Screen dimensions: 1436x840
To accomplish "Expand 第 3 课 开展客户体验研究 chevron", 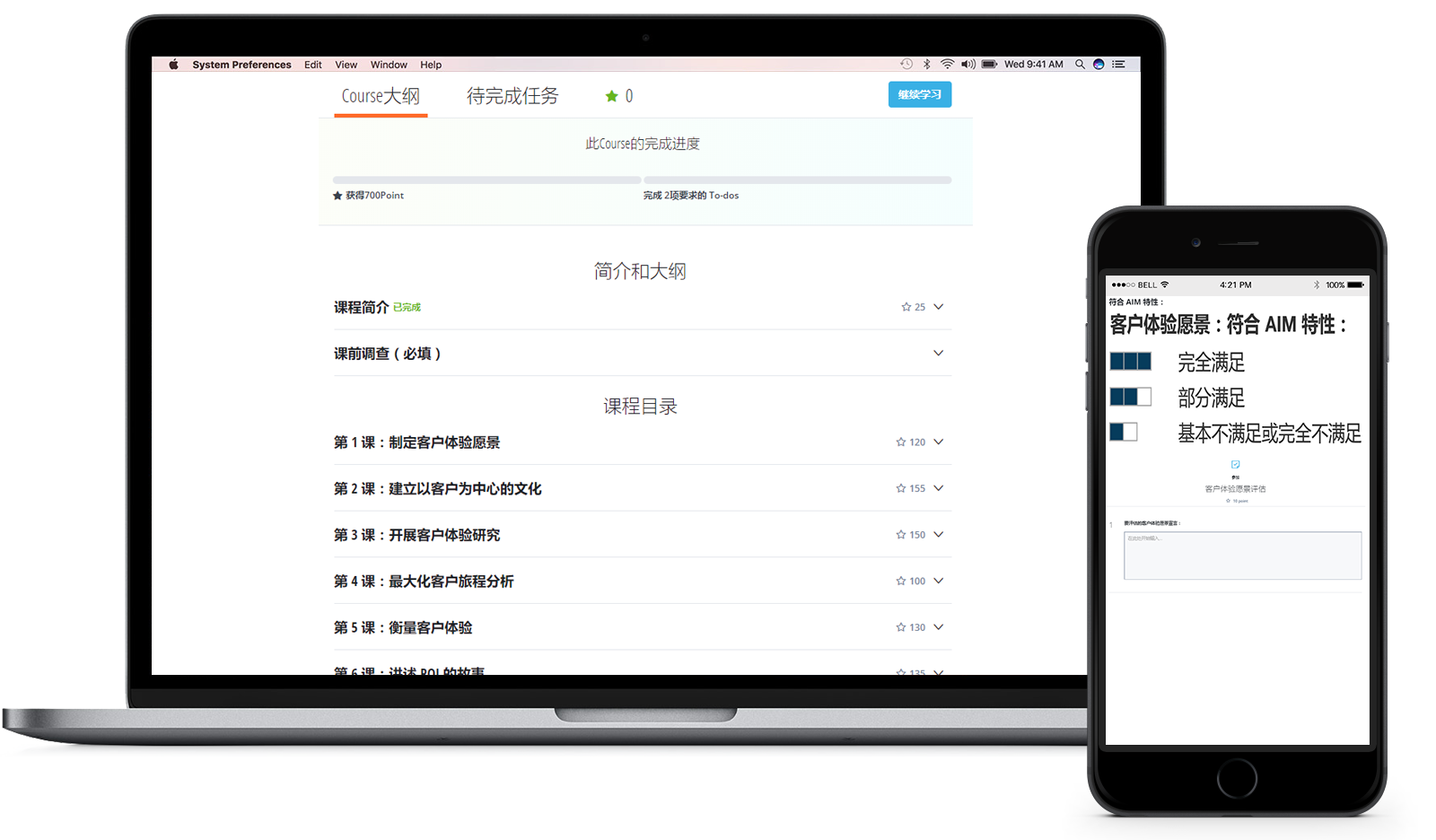I will click(x=939, y=534).
